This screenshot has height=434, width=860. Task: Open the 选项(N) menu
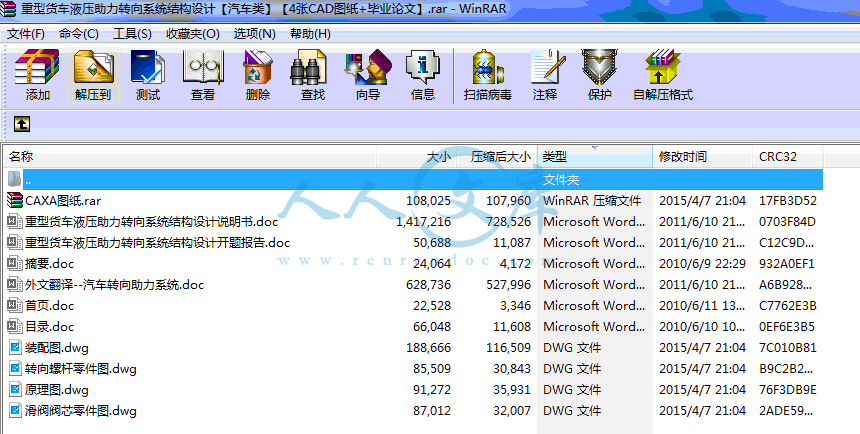tap(254, 34)
